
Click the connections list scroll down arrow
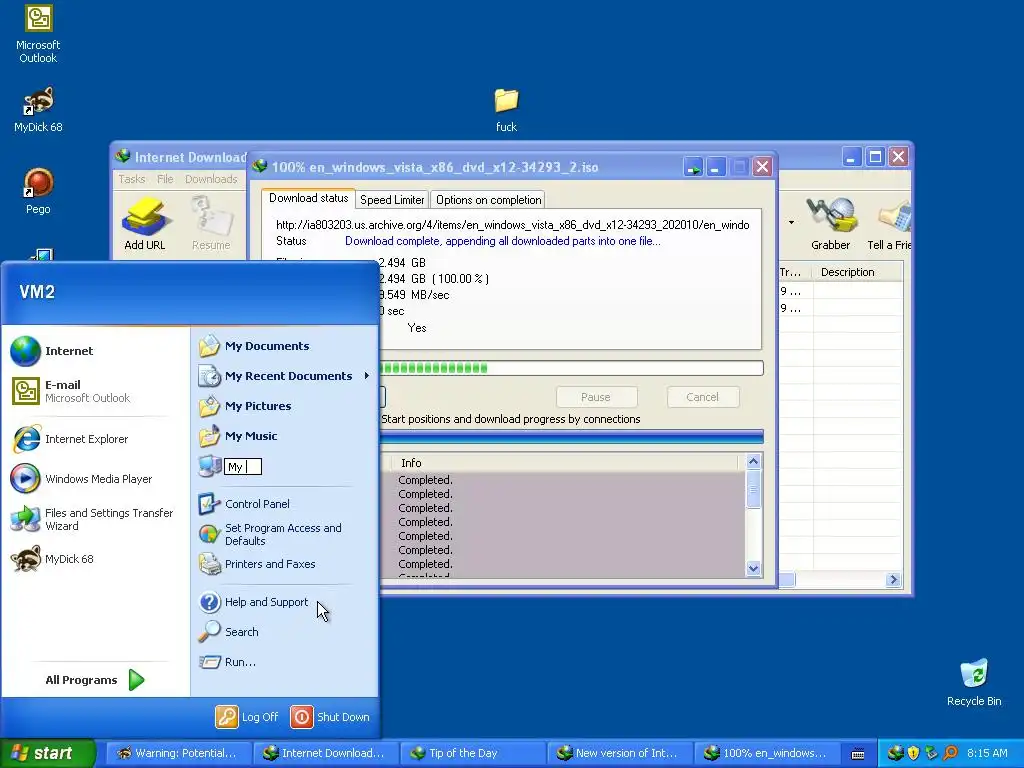click(753, 568)
